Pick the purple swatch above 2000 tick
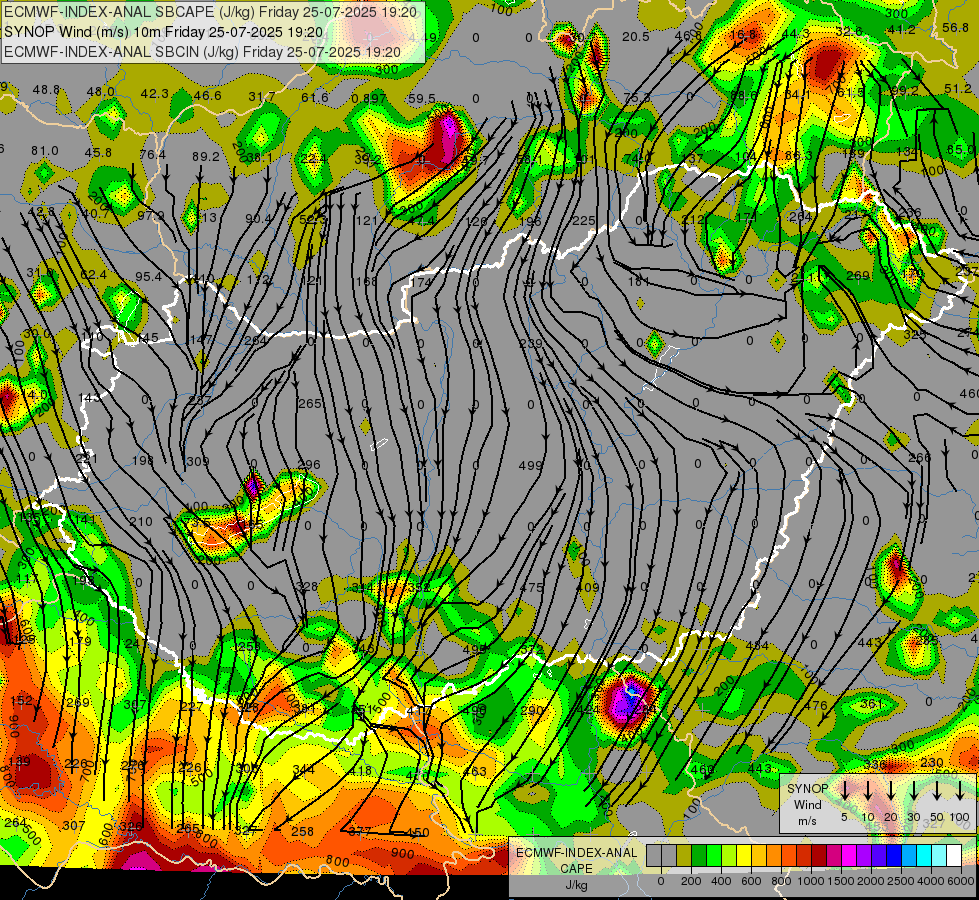The height and width of the screenshot is (900, 979). point(864,855)
